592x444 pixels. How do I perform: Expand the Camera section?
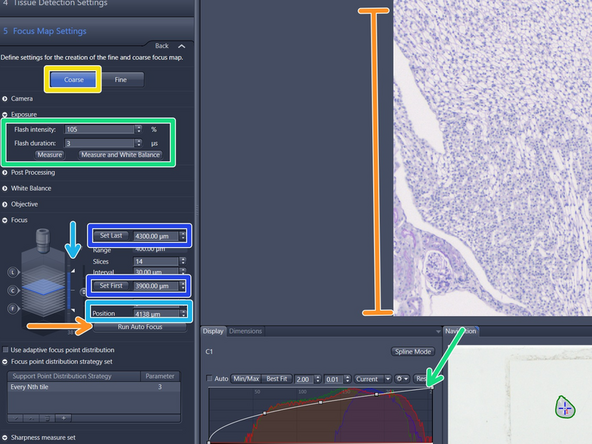click(5, 99)
